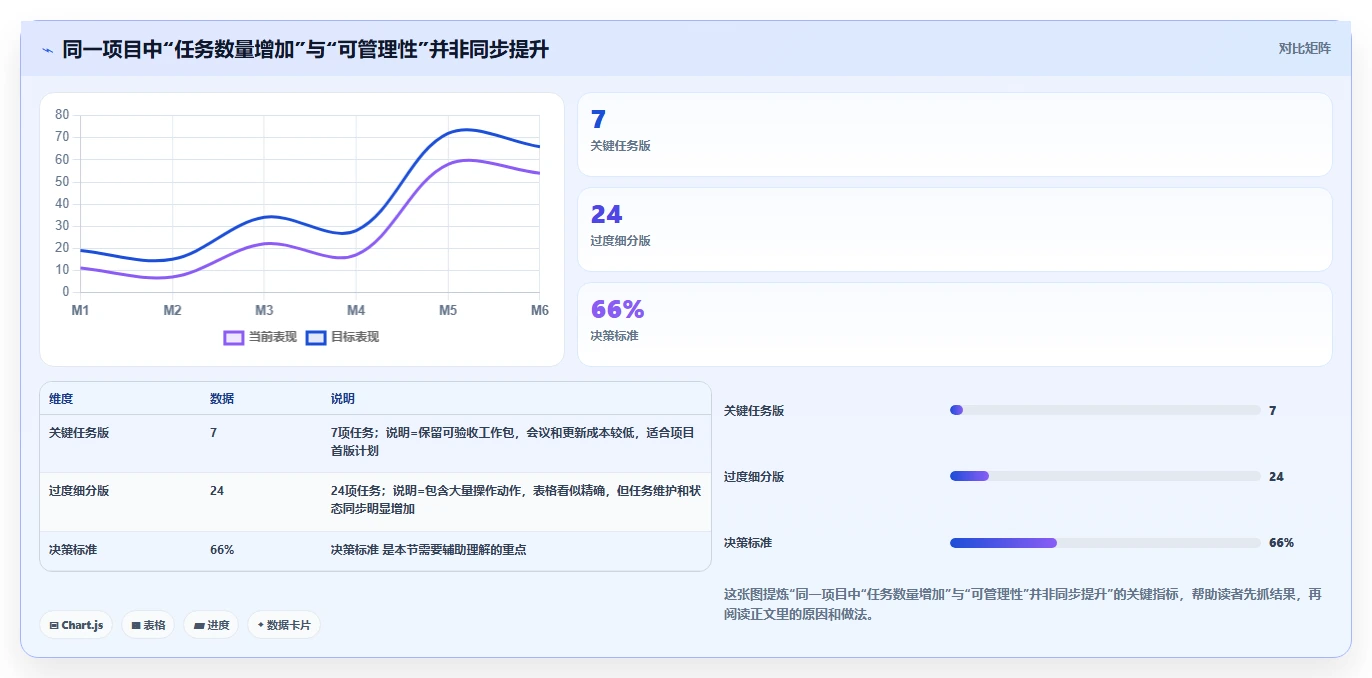Screen dimensions: 1372x678
Task: Click the 表格 chip at bottom
Action: (148, 625)
